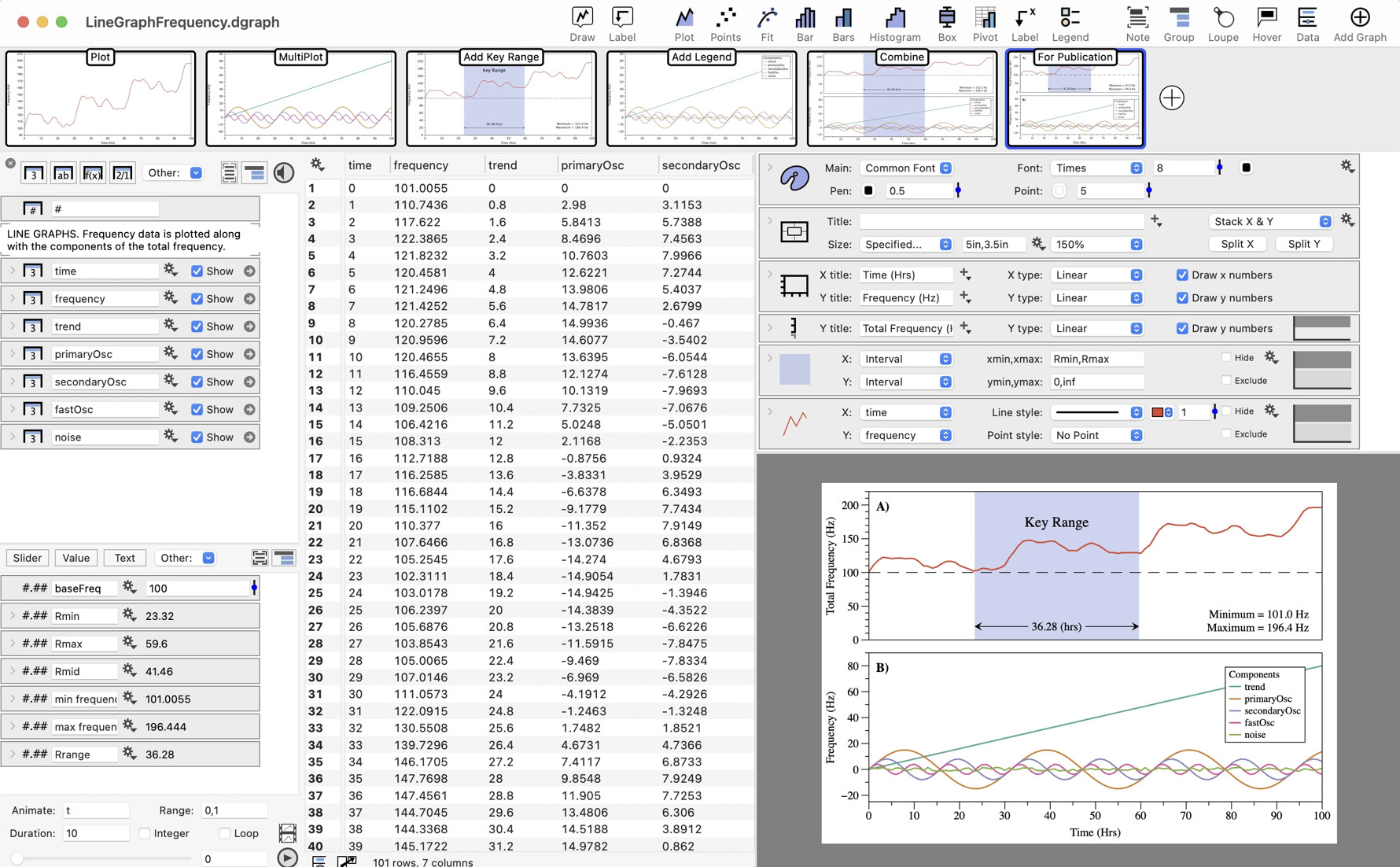
Task: Uncheck Show for time column
Action: pyautogui.click(x=197, y=271)
